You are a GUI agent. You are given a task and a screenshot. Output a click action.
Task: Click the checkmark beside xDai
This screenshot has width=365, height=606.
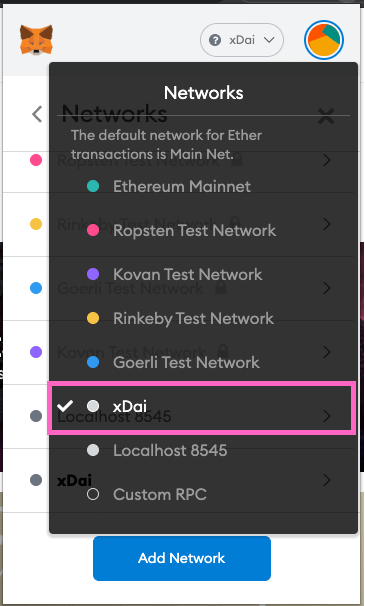pyautogui.click(x=65, y=406)
